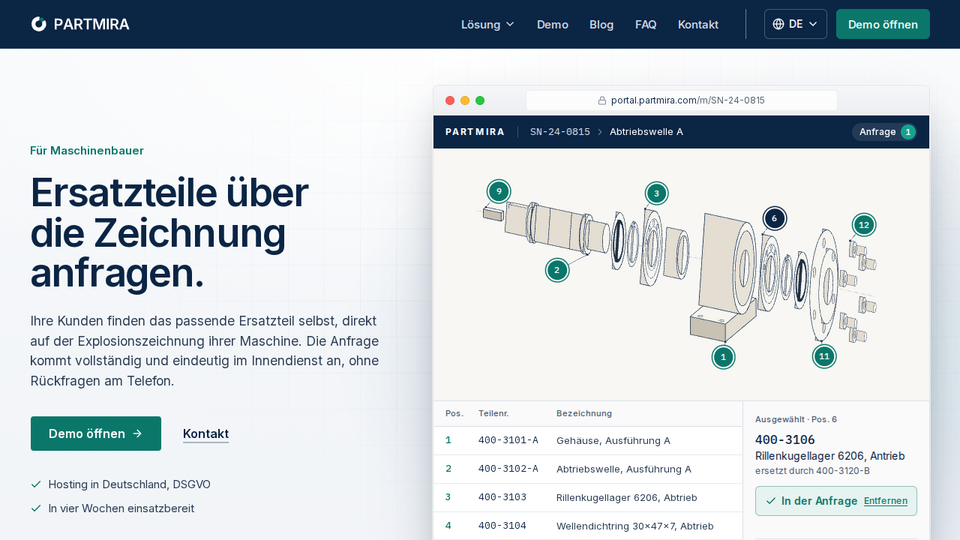
Task: Click the PARTMIRA wordmark in portal header
Action: (474, 132)
